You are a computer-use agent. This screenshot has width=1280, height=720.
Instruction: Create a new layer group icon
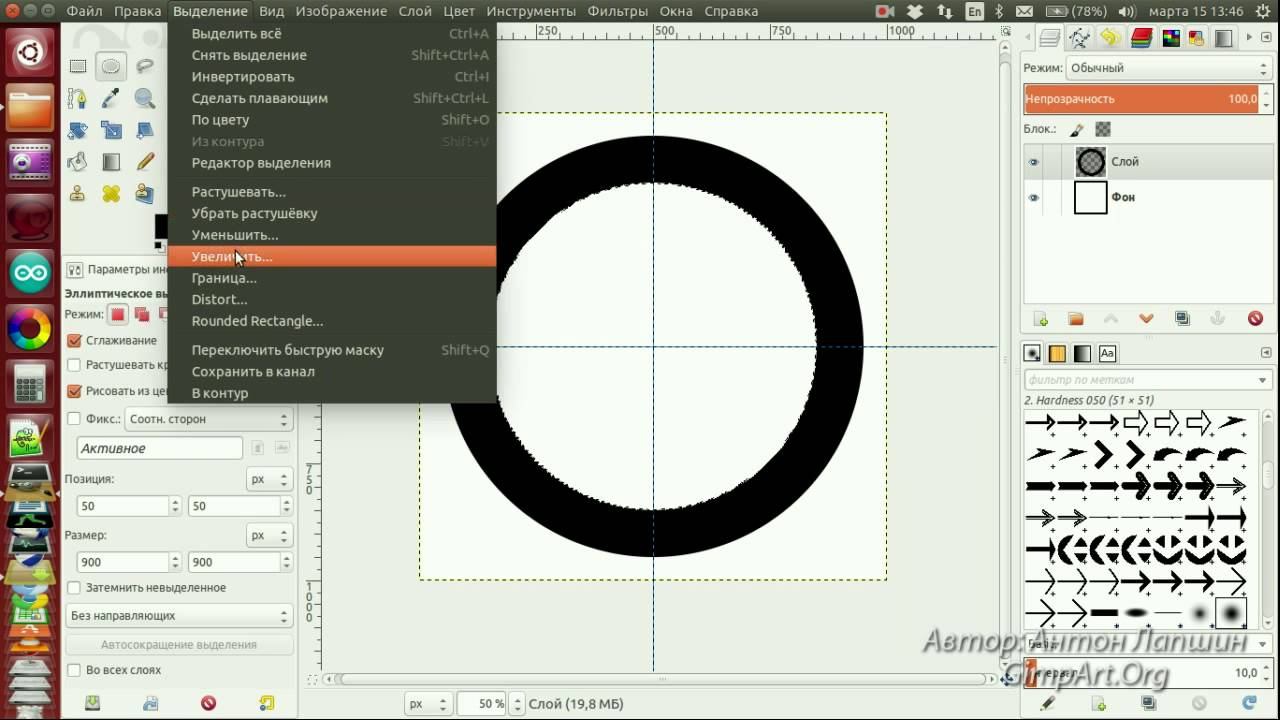coord(1076,319)
